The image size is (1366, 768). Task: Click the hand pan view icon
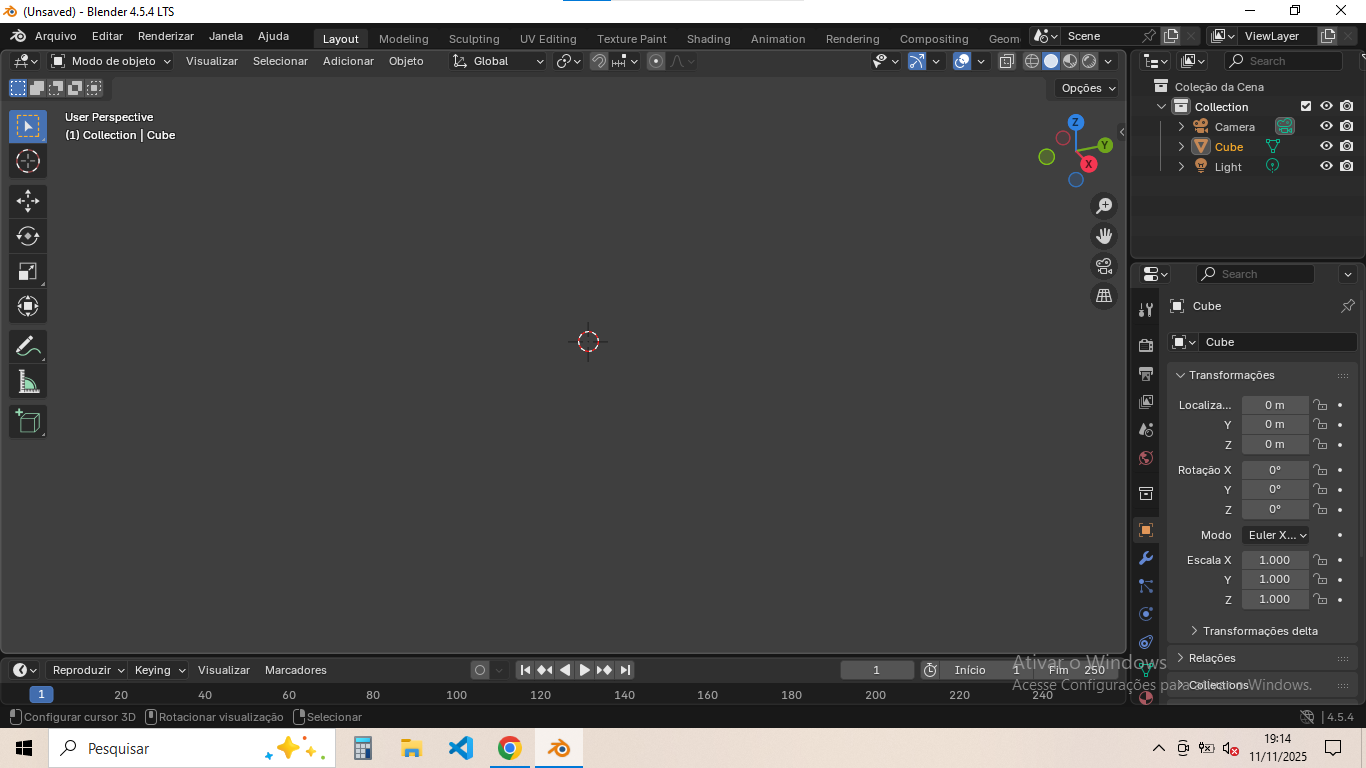(x=1104, y=236)
